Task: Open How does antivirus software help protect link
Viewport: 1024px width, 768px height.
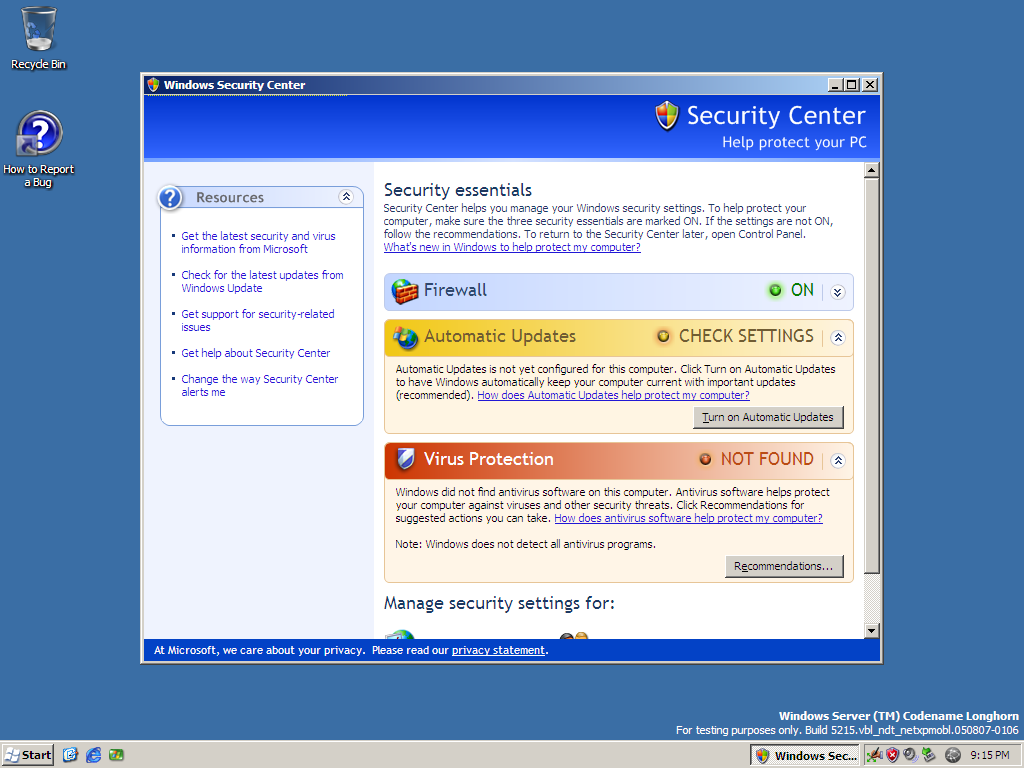Action: click(688, 518)
